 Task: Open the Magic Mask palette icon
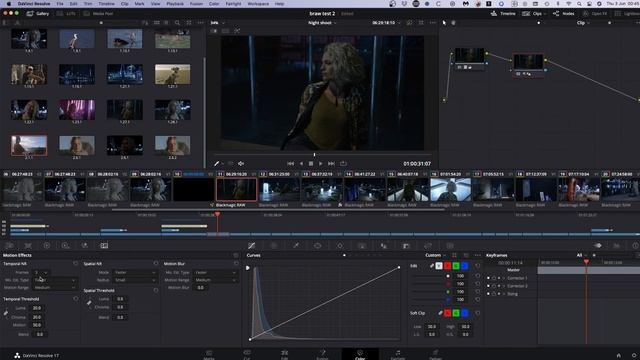click(x=362, y=245)
